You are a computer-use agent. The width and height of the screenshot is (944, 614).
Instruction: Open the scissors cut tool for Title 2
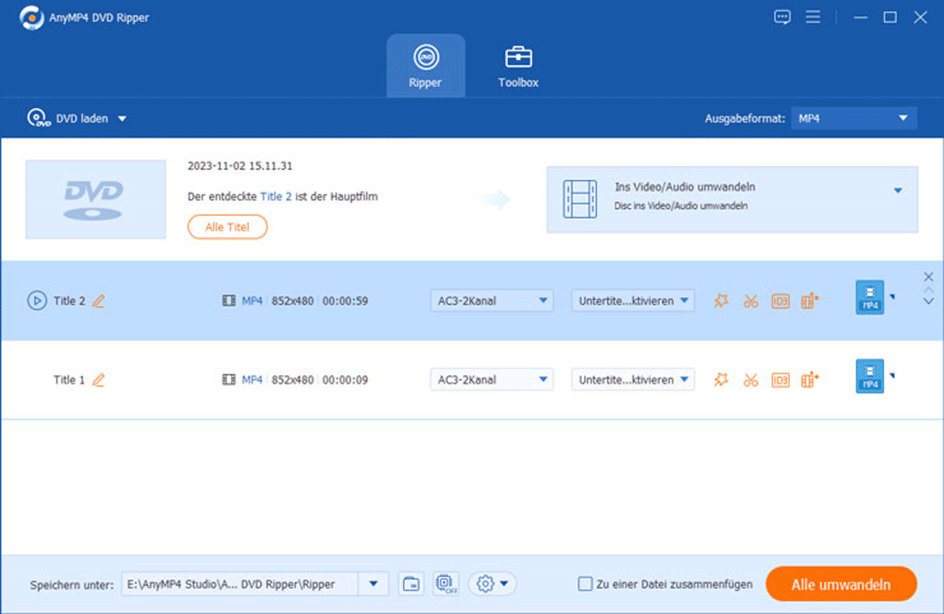(751, 301)
